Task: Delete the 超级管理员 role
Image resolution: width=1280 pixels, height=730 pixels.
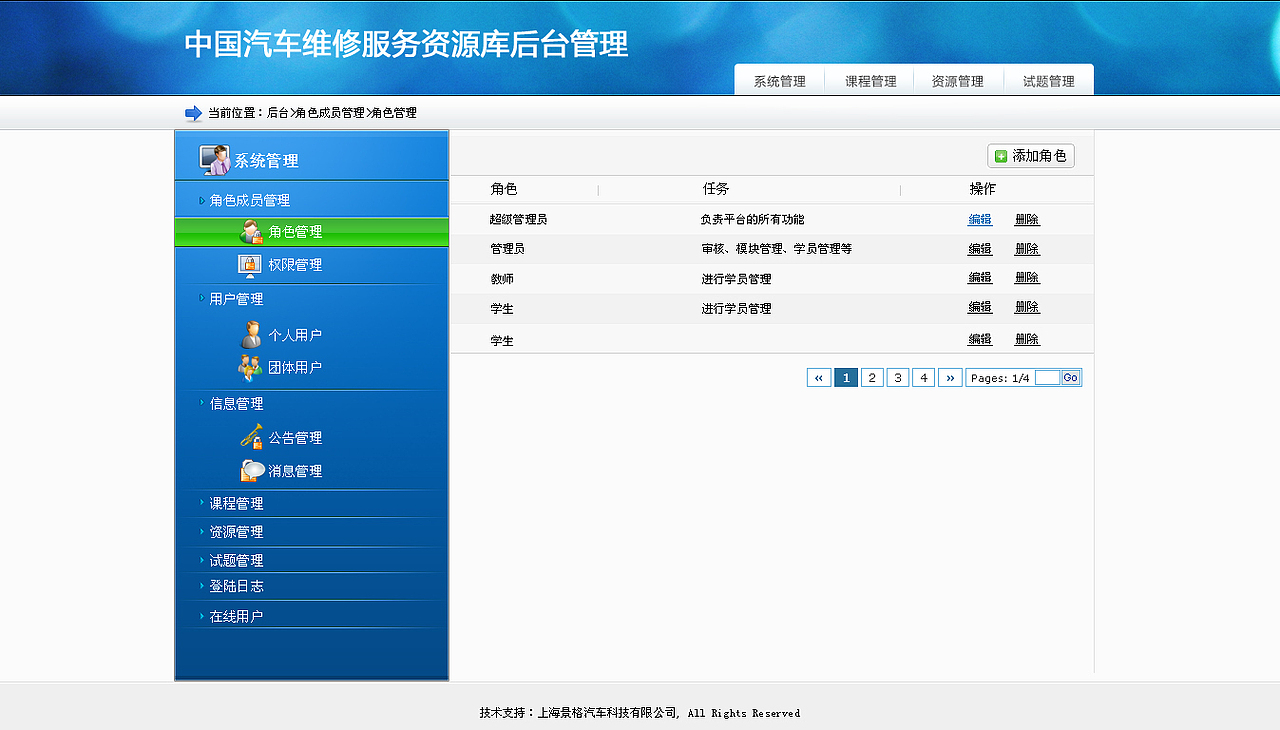Action: tap(1027, 219)
